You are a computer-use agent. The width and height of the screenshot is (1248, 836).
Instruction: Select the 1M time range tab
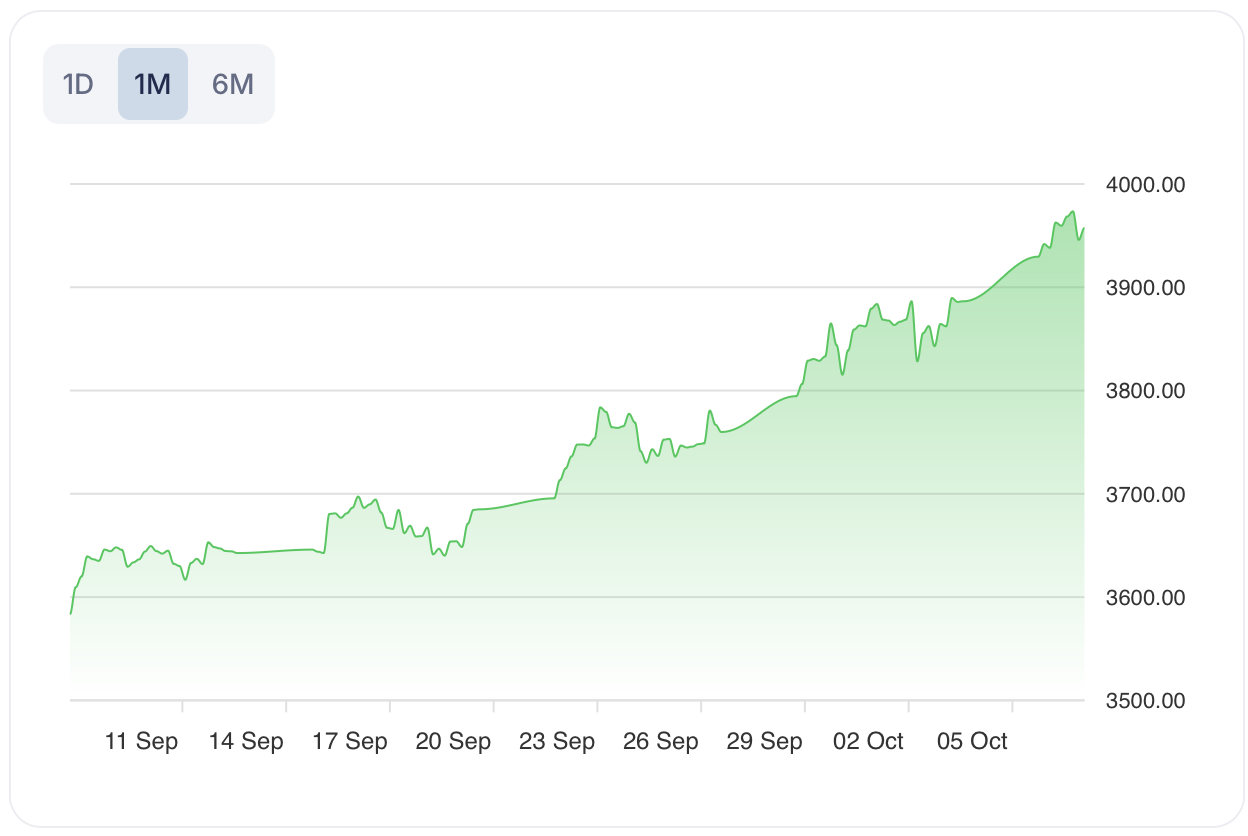click(x=153, y=84)
